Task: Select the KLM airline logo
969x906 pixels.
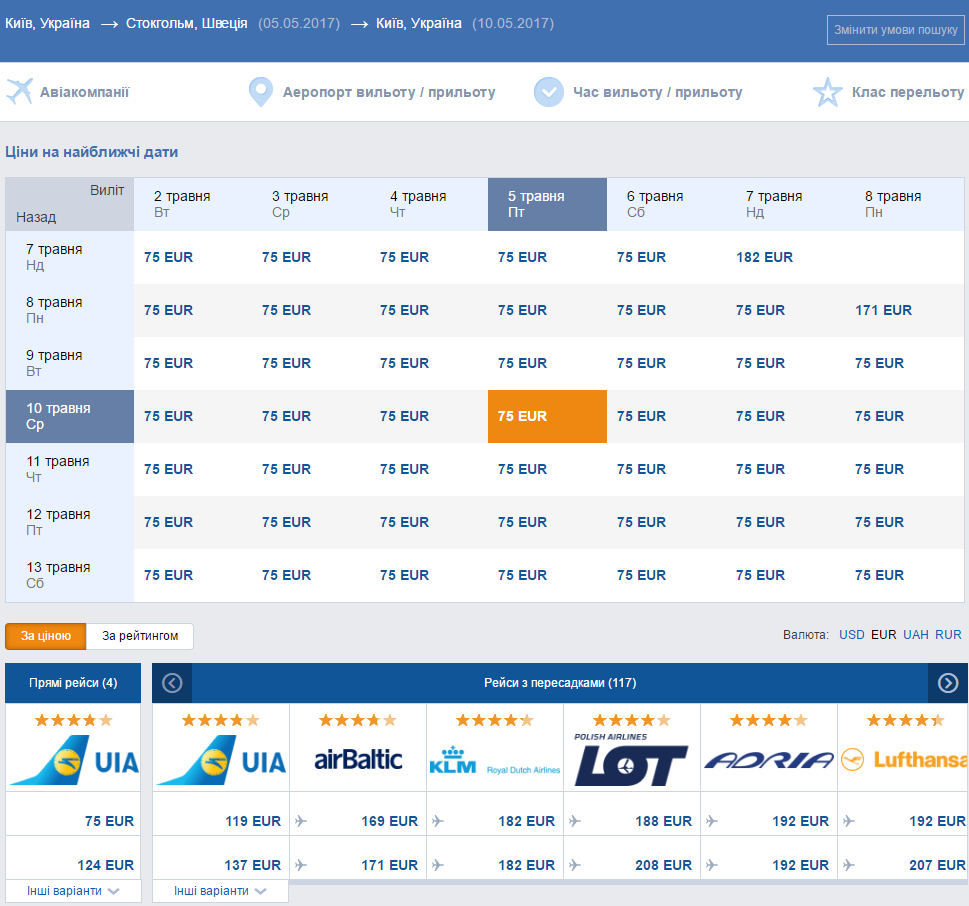Action: pos(494,760)
